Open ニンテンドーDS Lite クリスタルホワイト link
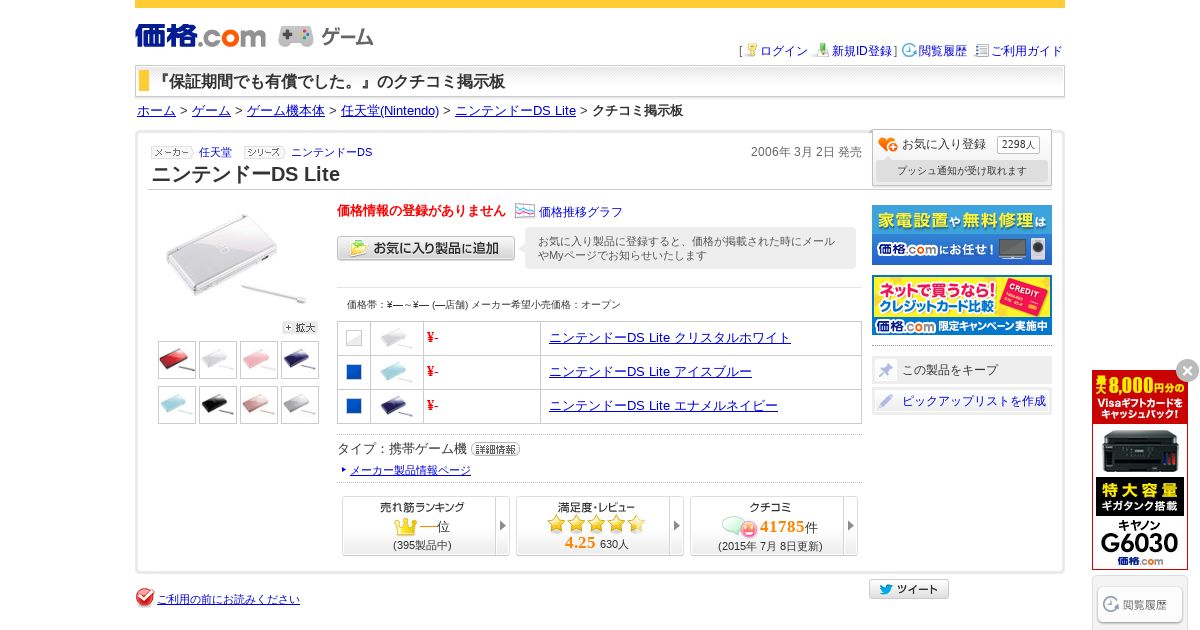The image size is (1200, 630). tap(670, 338)
